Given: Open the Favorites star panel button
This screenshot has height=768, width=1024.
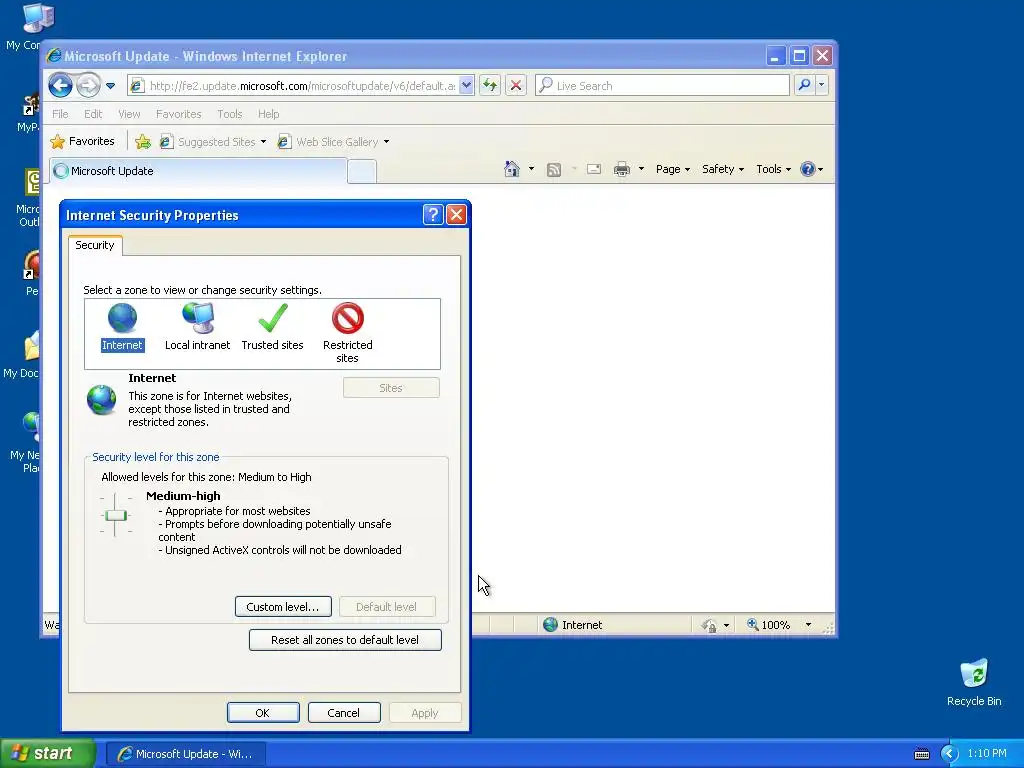Looking at the screenshot, I should [82, 141].
